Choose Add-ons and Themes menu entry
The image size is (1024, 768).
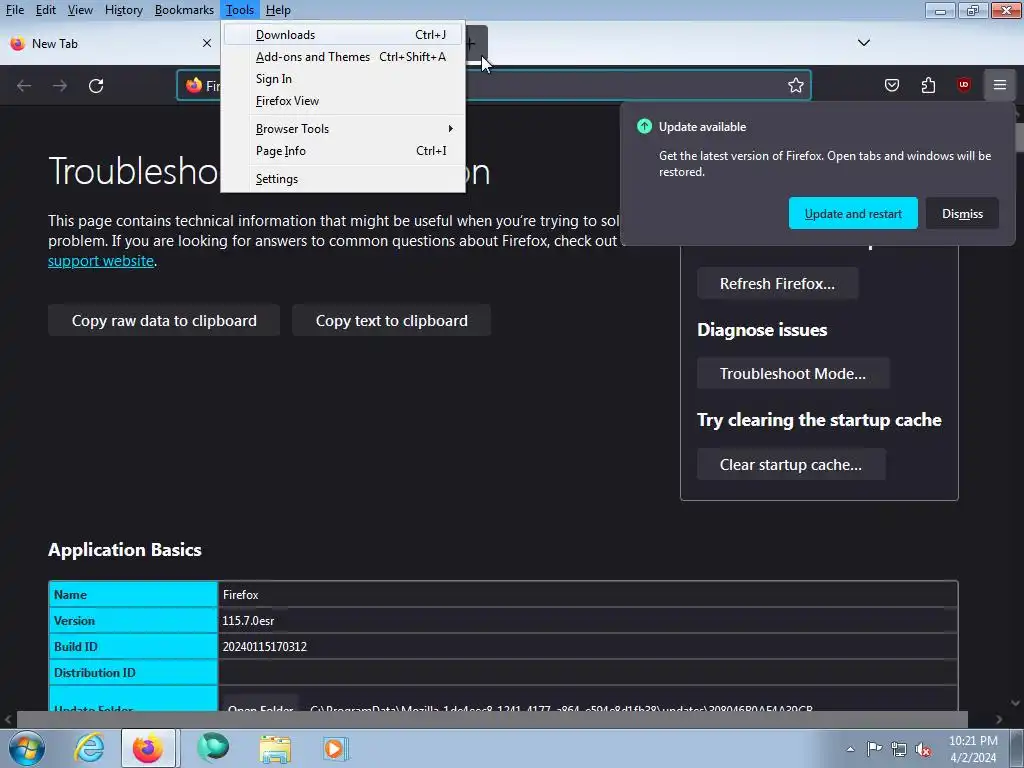pyautogui.click(x=343, y=57)
